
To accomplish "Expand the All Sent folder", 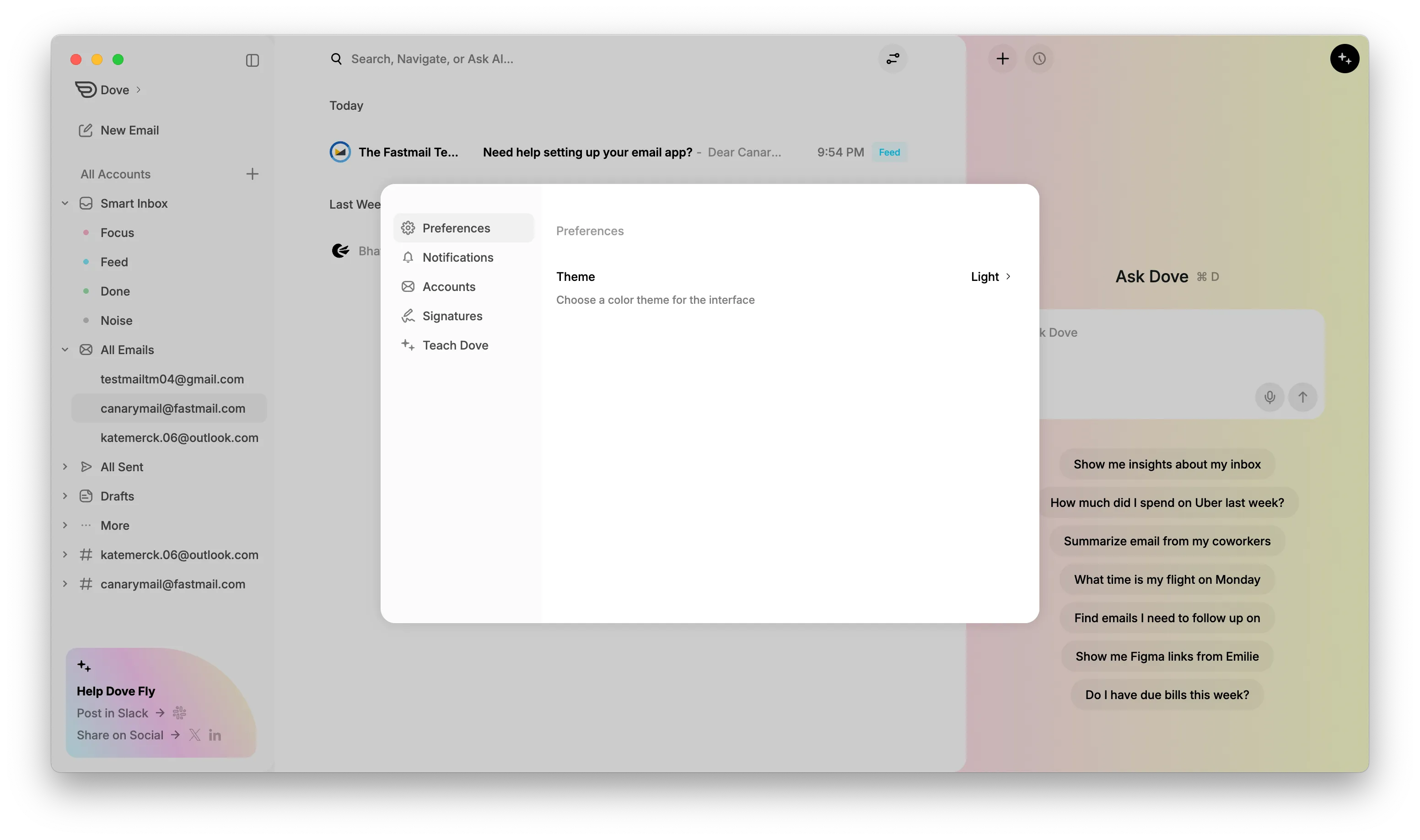I will coord(65,467).
